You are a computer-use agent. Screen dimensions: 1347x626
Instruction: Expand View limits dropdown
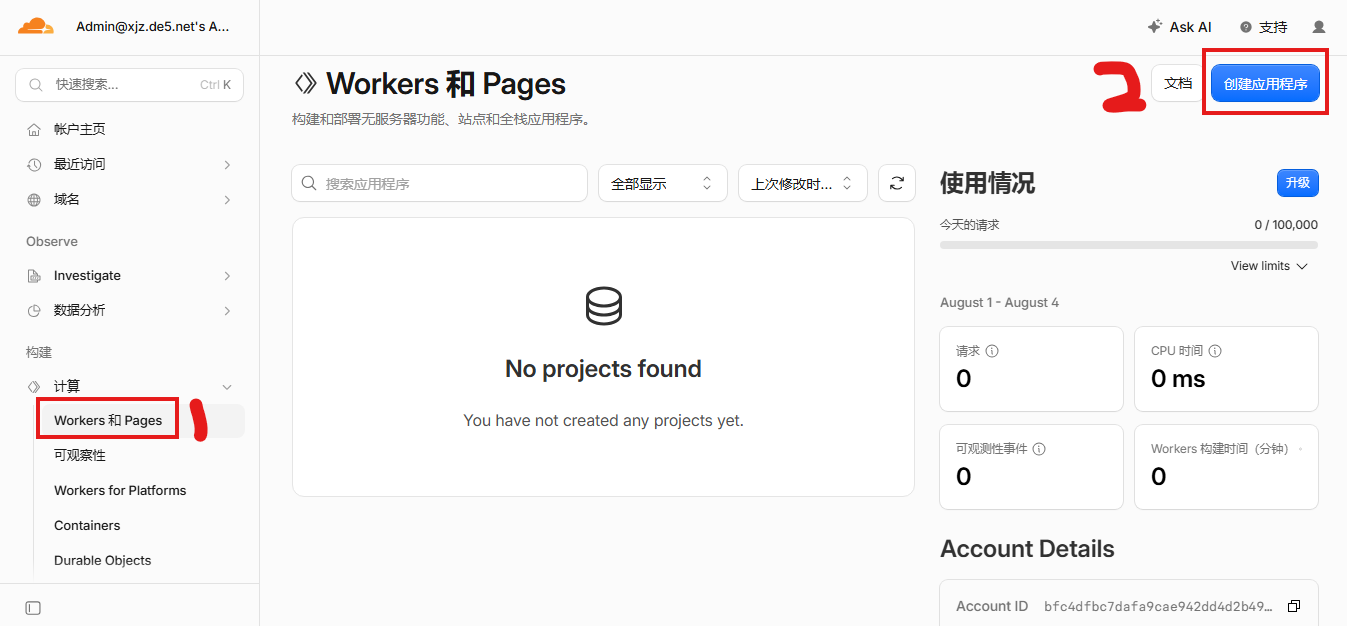coord(1269,266)
